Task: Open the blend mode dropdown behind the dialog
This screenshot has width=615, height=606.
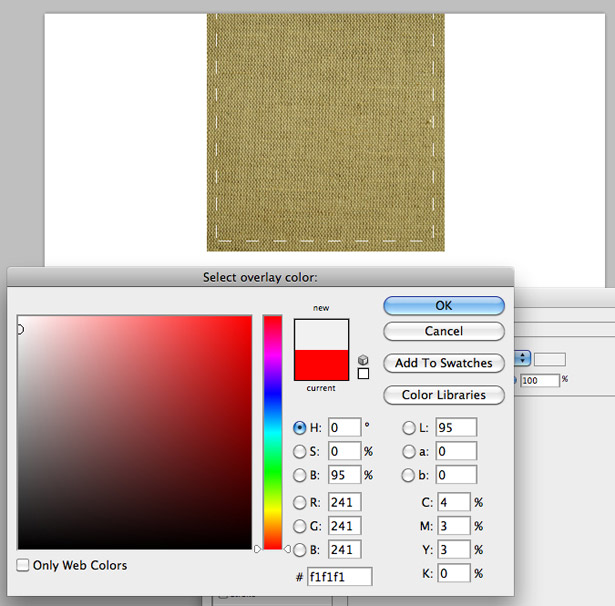Action: pos(522,358)
